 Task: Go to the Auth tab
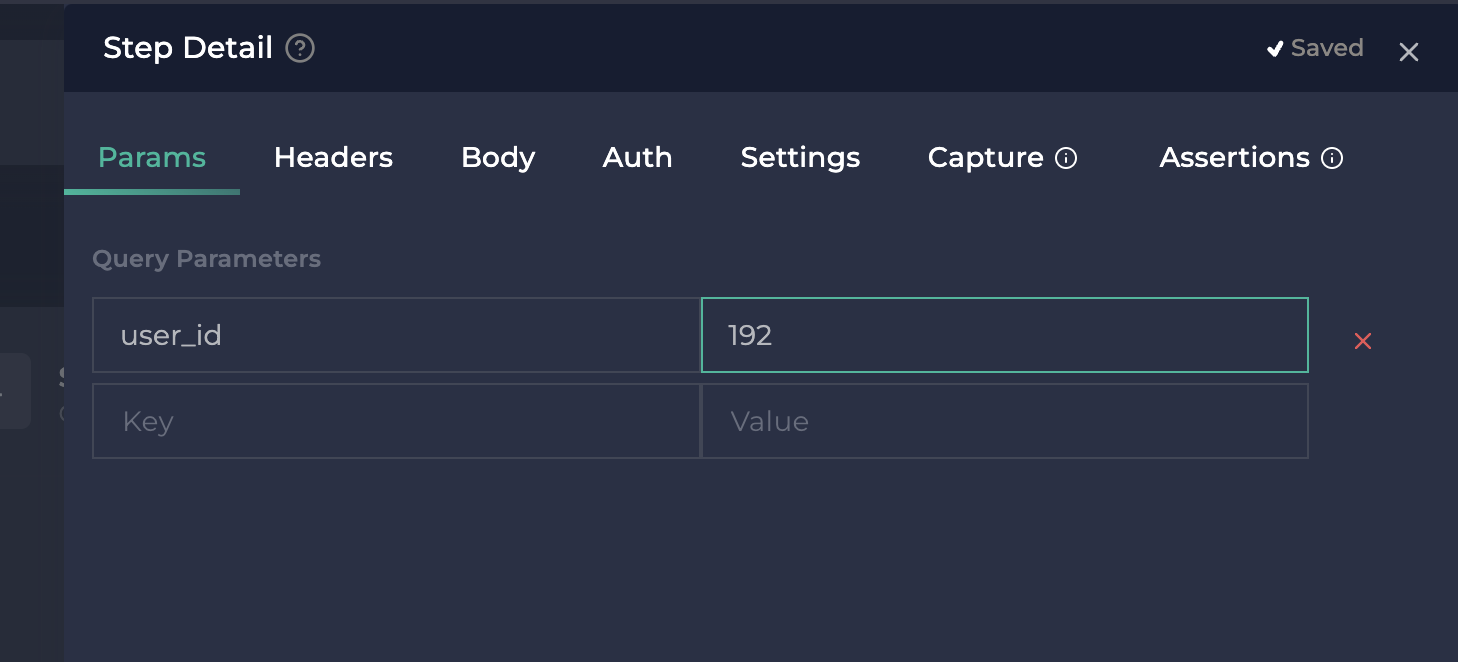coord(637,158)
